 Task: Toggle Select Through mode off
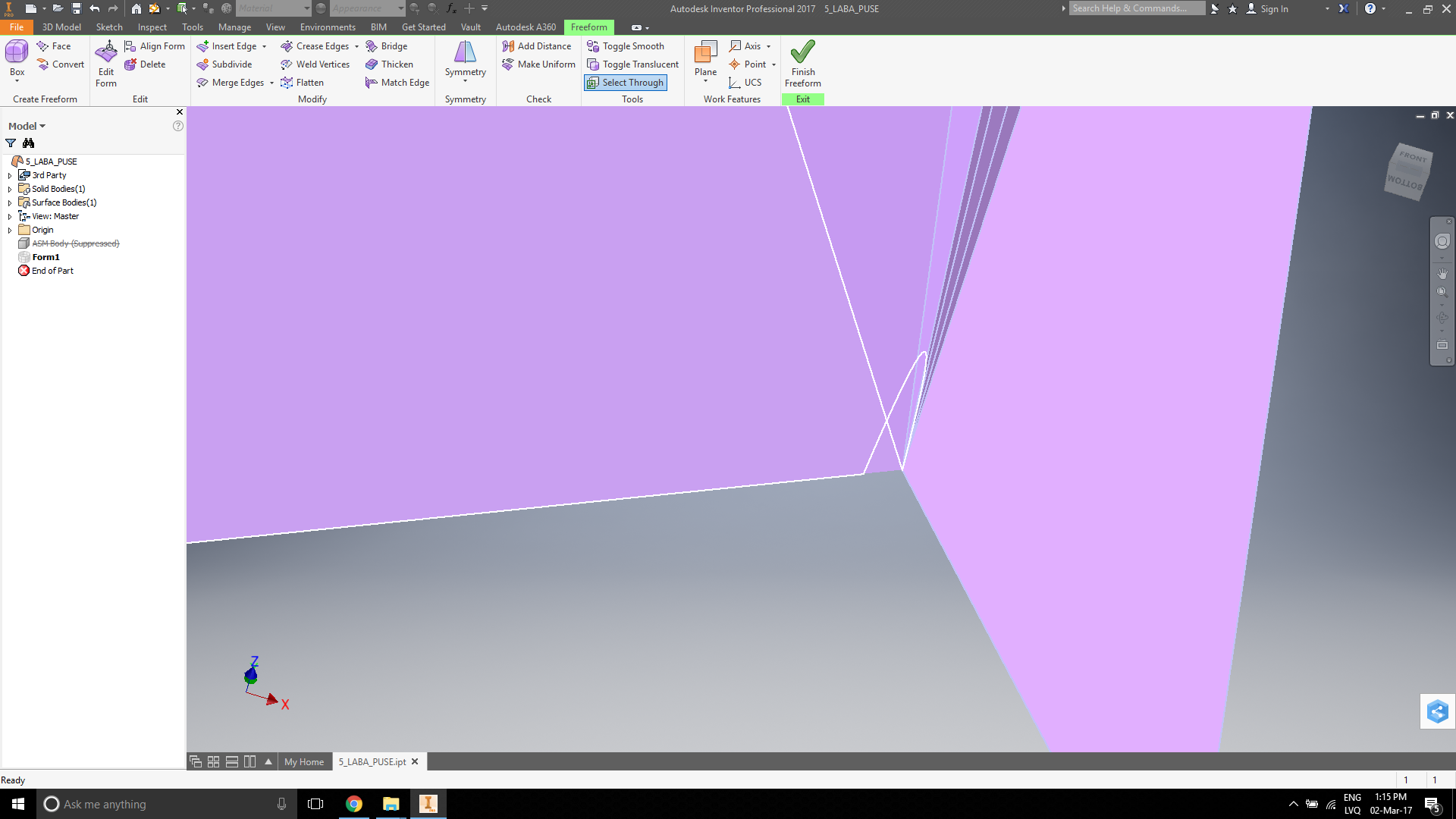625,82
